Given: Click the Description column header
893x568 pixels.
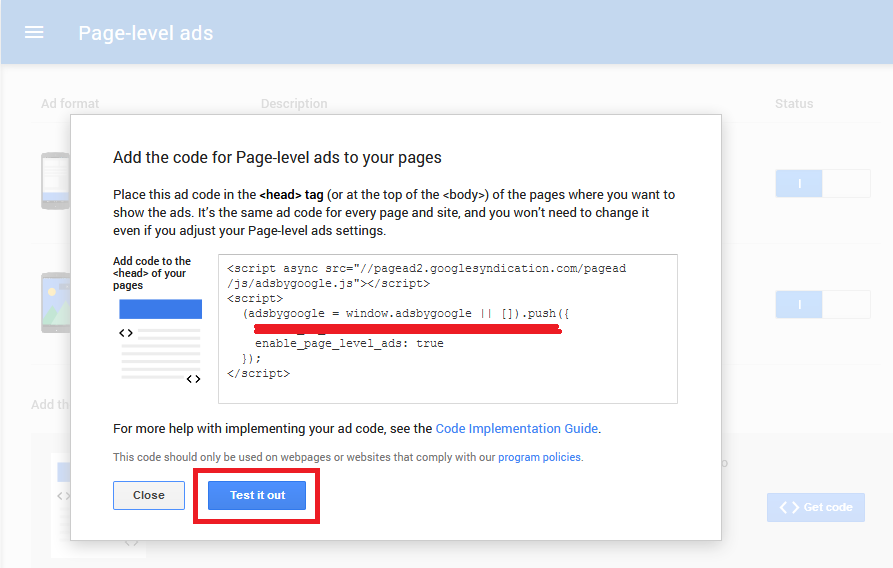Looking at the screenshot, I should pos(294,104).
